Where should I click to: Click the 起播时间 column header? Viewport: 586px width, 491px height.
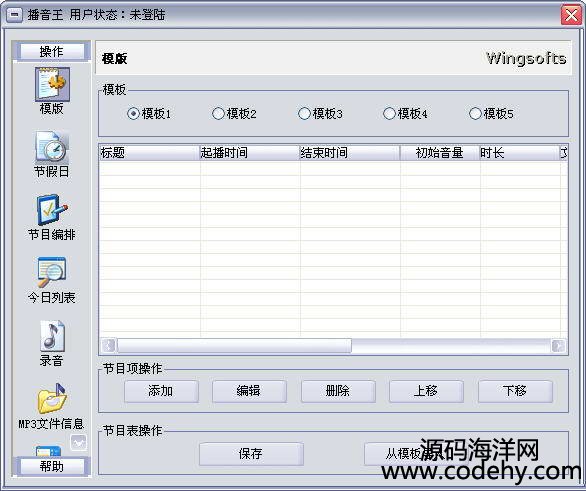(249, 153)
